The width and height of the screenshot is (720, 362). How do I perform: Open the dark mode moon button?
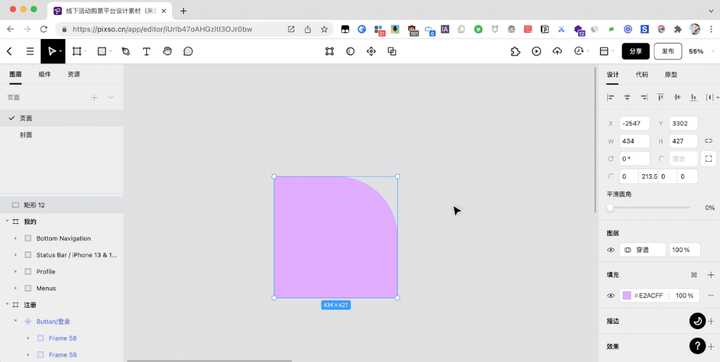click(x=698, y=321)
